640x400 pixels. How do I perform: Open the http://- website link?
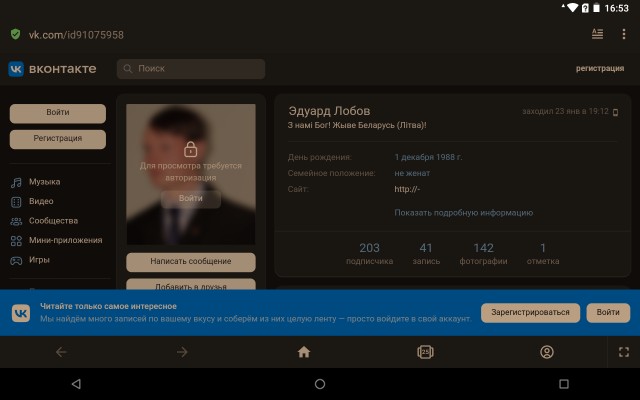[407, 189]
